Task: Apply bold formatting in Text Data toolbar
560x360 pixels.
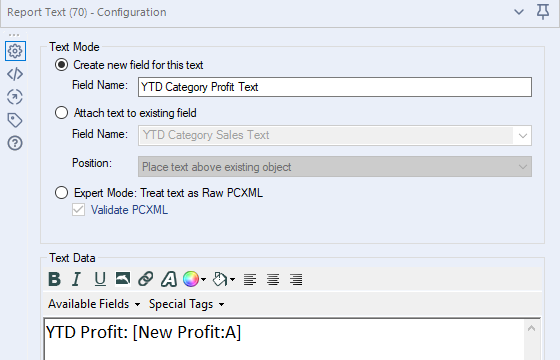Action: [55, 279]
